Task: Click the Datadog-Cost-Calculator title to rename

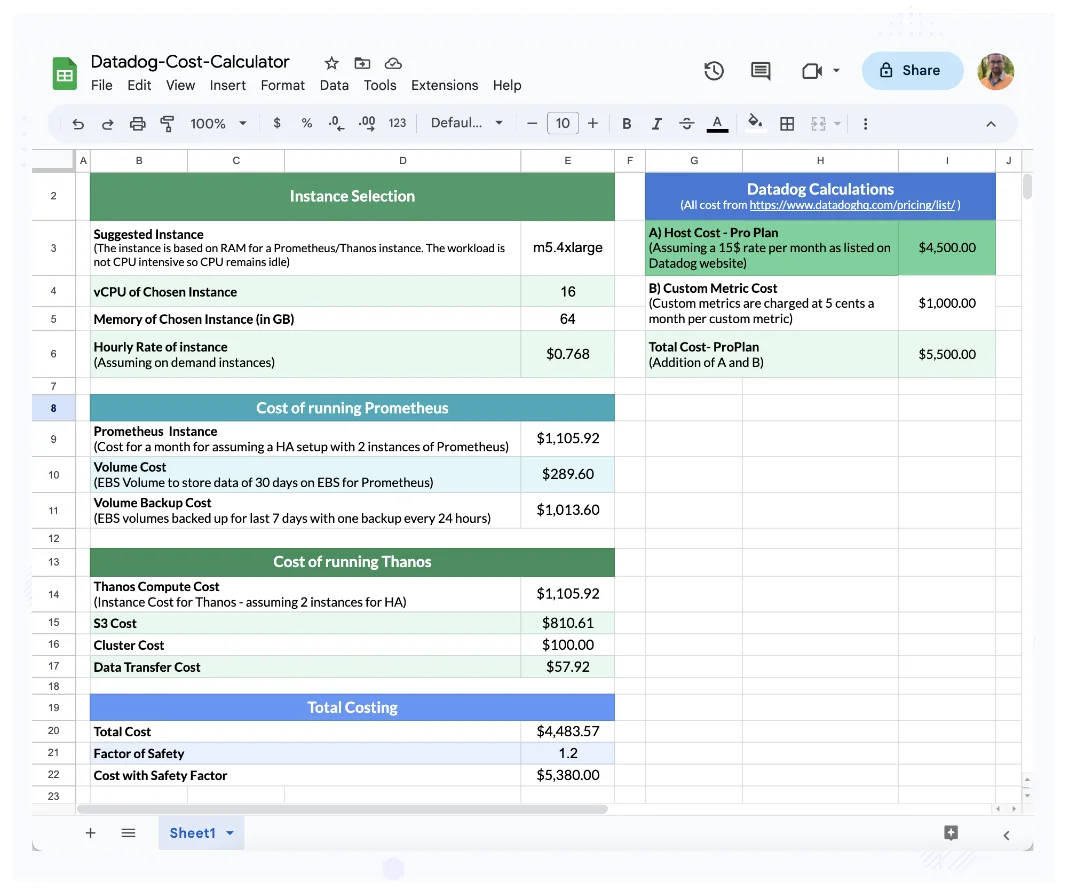Action: click(190, 62)
